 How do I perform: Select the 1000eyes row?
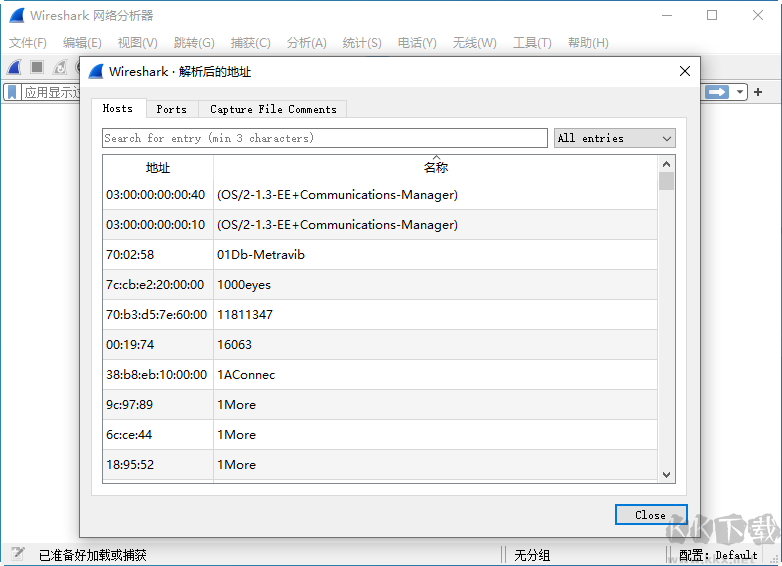click(380, 285)
